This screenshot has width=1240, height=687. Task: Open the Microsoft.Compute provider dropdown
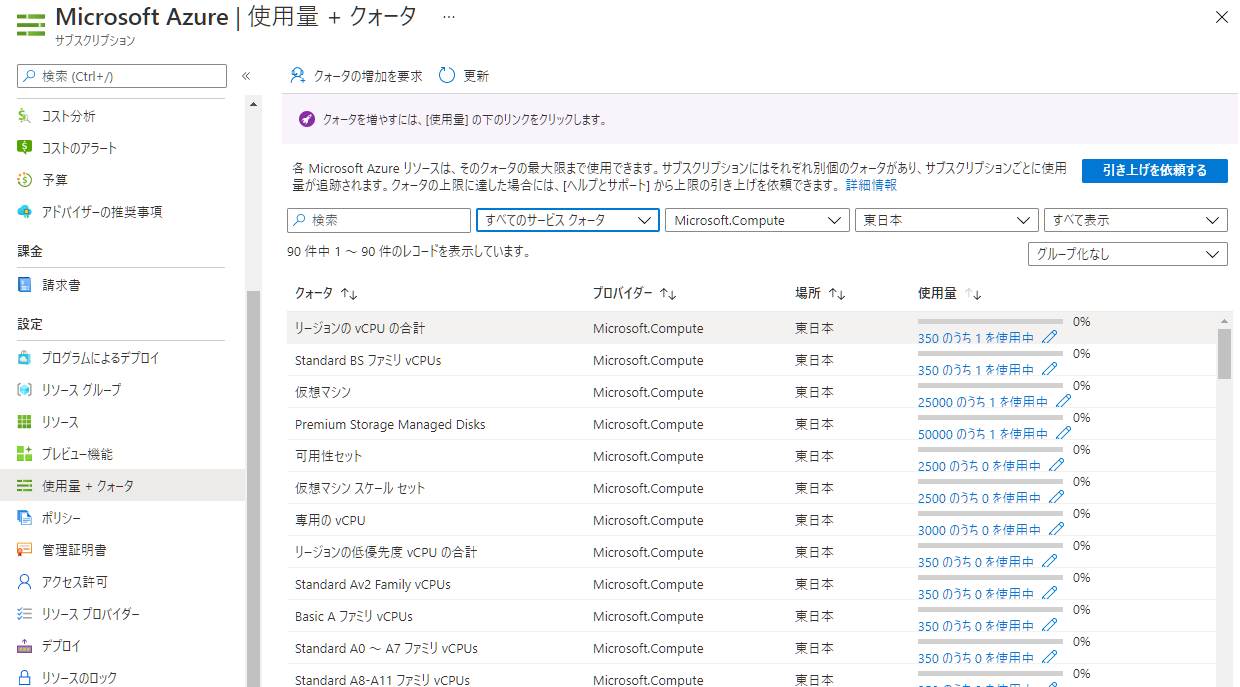point(757,220)
